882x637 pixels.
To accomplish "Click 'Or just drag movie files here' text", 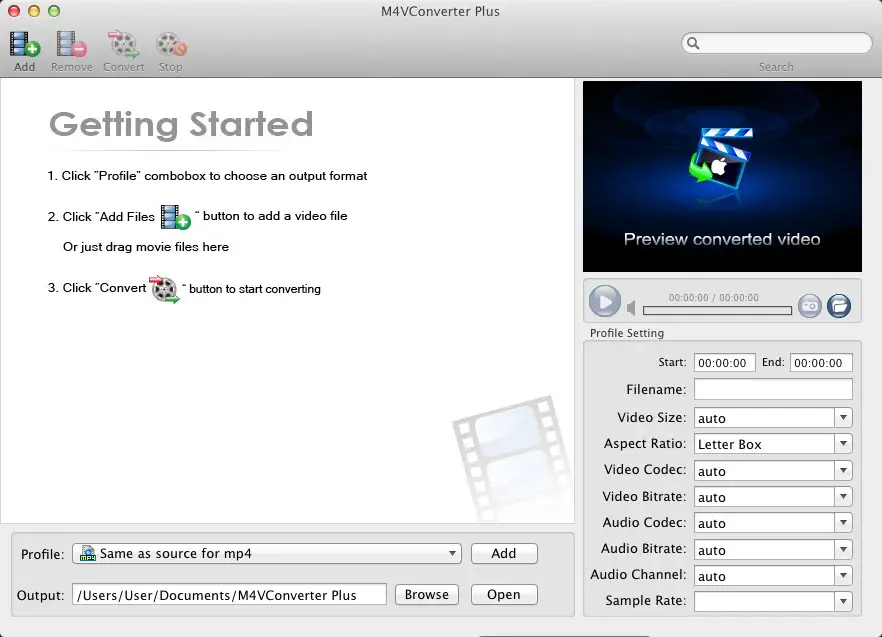I will click(146, 247).
